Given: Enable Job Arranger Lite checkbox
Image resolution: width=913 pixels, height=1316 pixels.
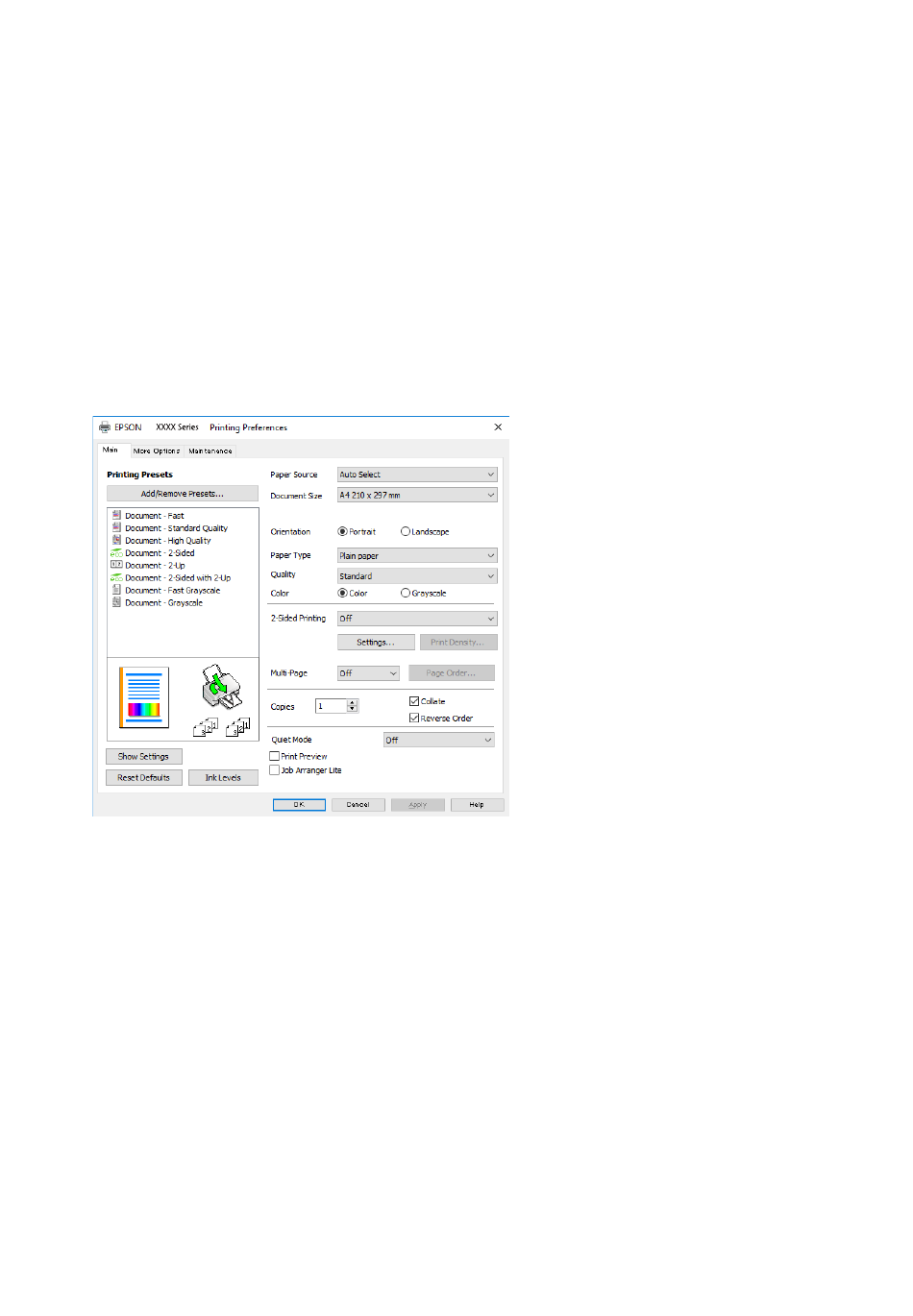Looking at the screenshot, I should tap(275, 769).
